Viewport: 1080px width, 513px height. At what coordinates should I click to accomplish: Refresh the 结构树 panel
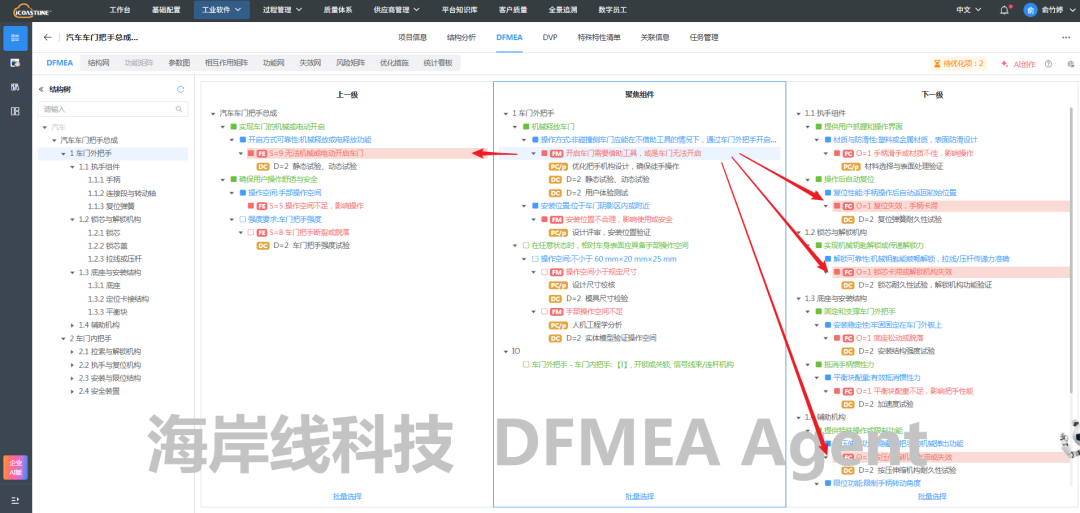click(180, 89)
